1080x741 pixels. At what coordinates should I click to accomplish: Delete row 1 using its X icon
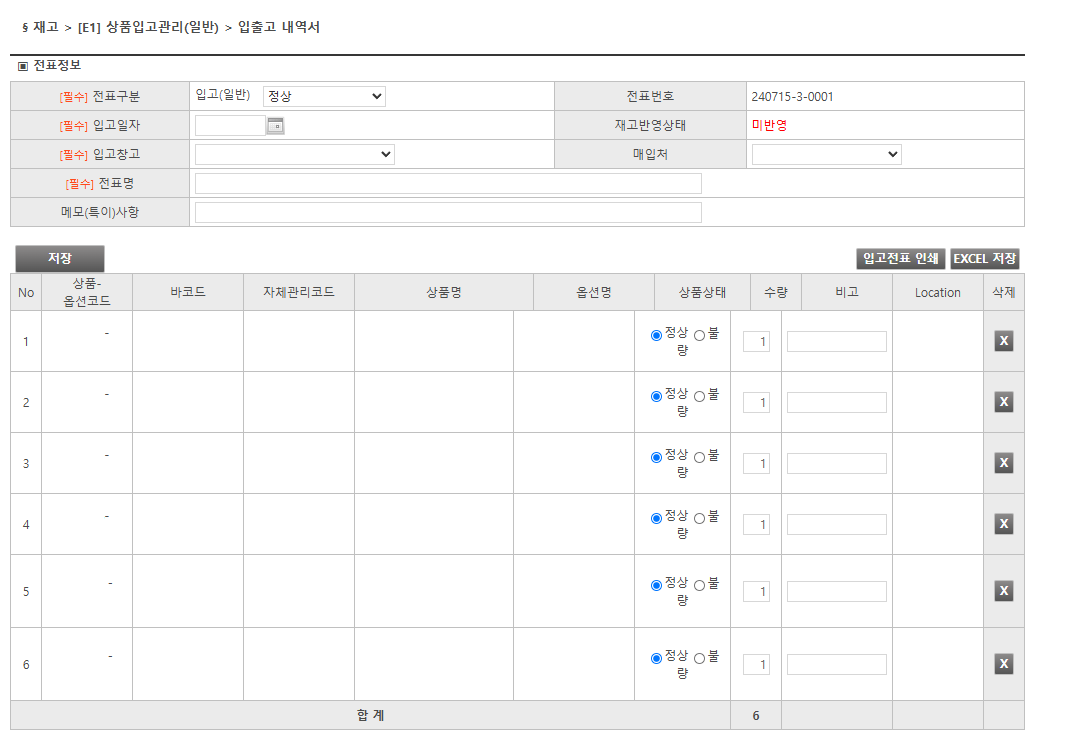[1003, 340]
